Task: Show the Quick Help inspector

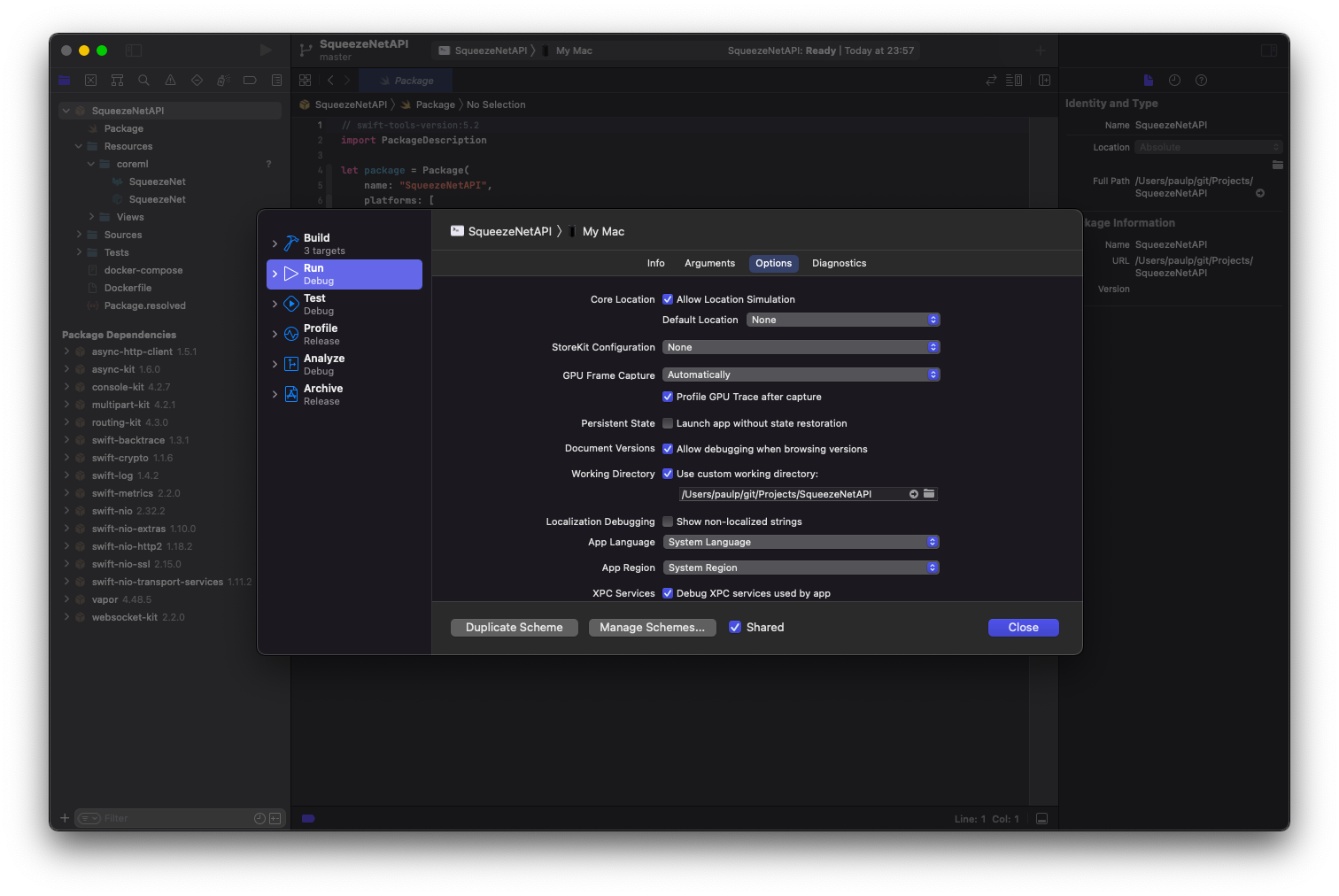Action: (x=1201, y=81)
